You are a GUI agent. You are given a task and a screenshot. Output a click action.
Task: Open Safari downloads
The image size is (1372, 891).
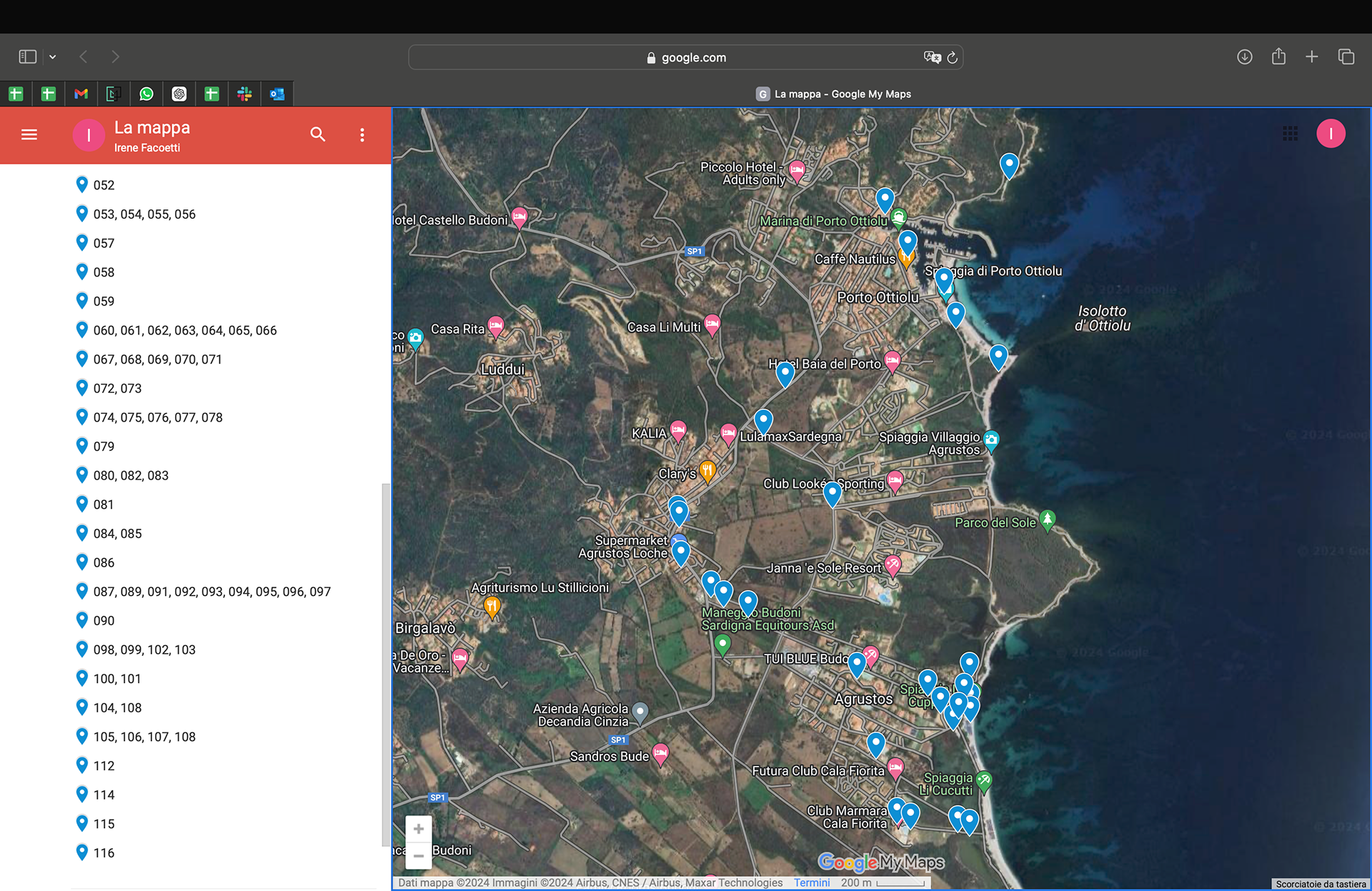[x=1245, y=56]
